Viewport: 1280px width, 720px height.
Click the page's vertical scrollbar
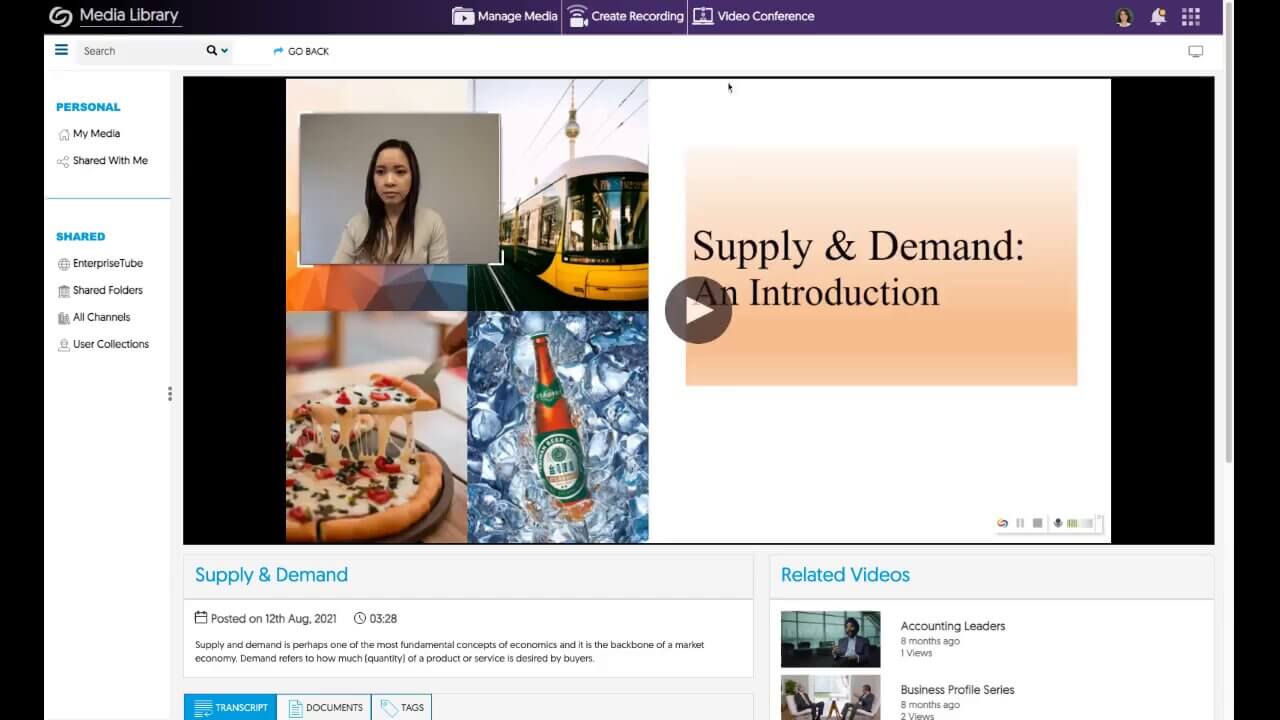pos(1229,232)
